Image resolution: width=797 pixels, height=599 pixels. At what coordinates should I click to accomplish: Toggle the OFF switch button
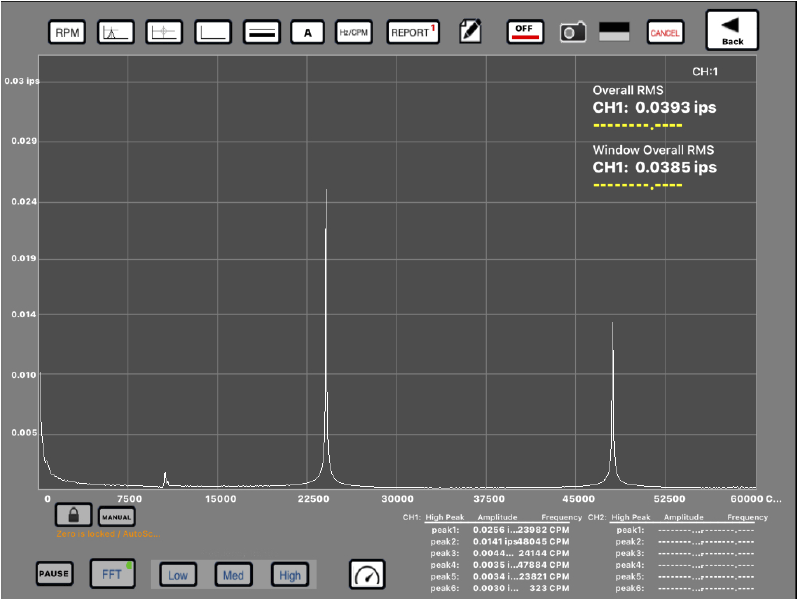525,31
